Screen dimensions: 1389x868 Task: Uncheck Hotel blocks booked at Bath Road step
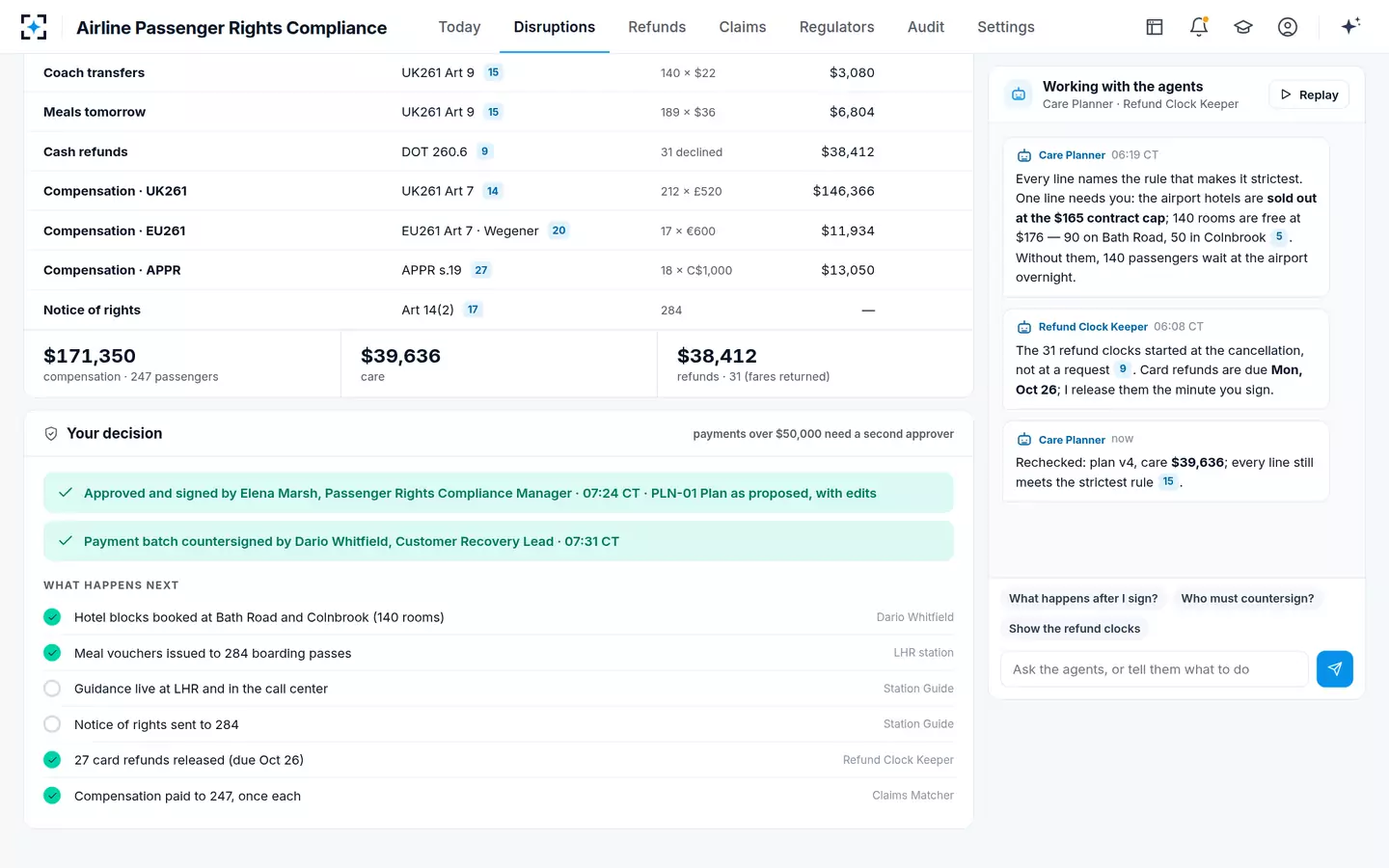tap(52, 617)
